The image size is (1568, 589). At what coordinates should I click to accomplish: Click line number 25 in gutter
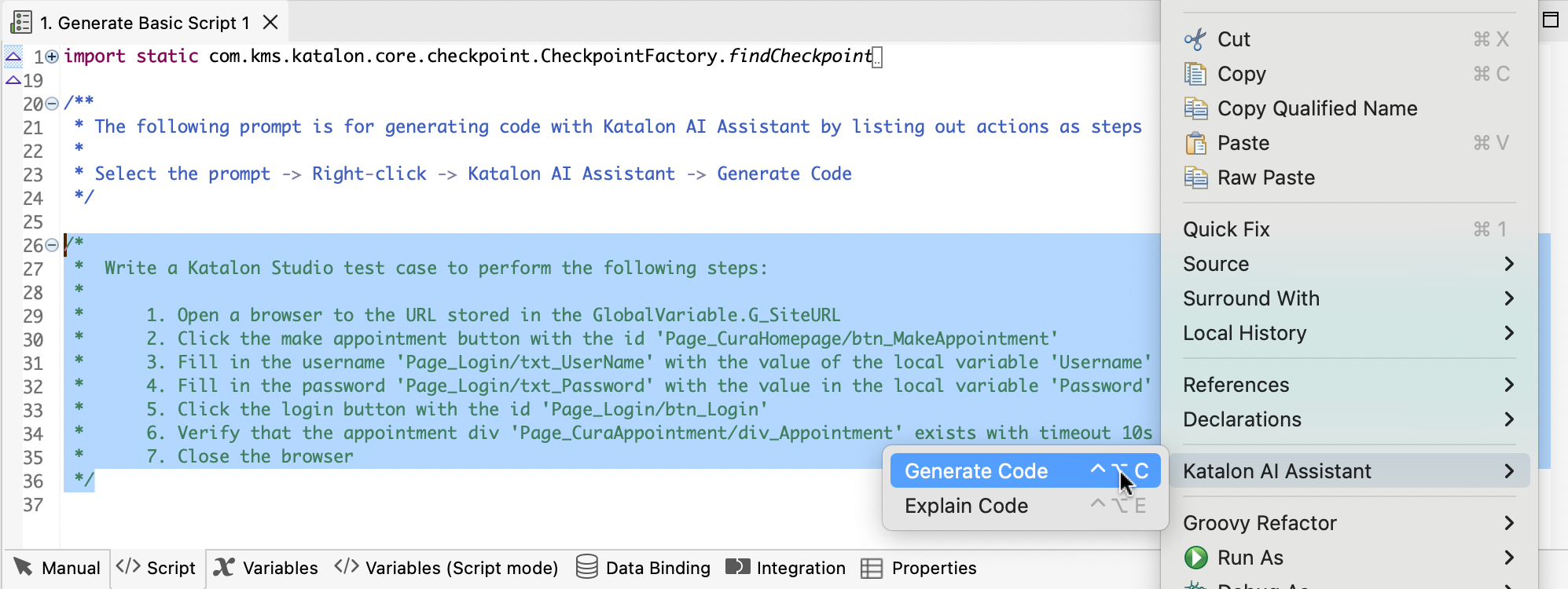[33, 222]
